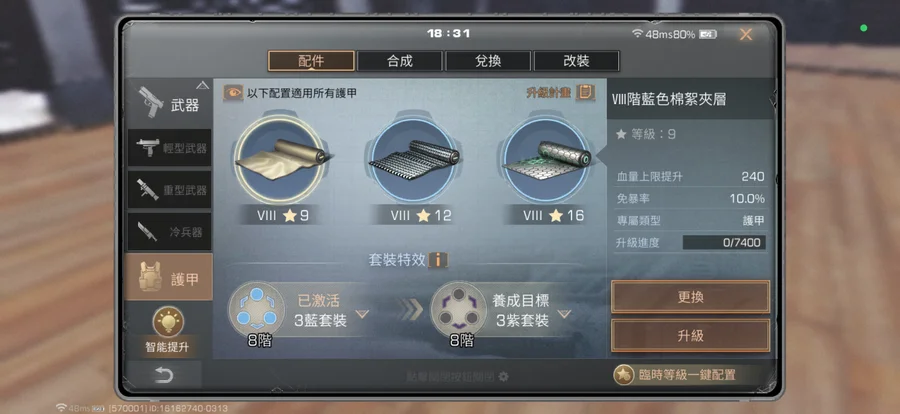Collapse the 武器 category arrow

pos(202,86)
